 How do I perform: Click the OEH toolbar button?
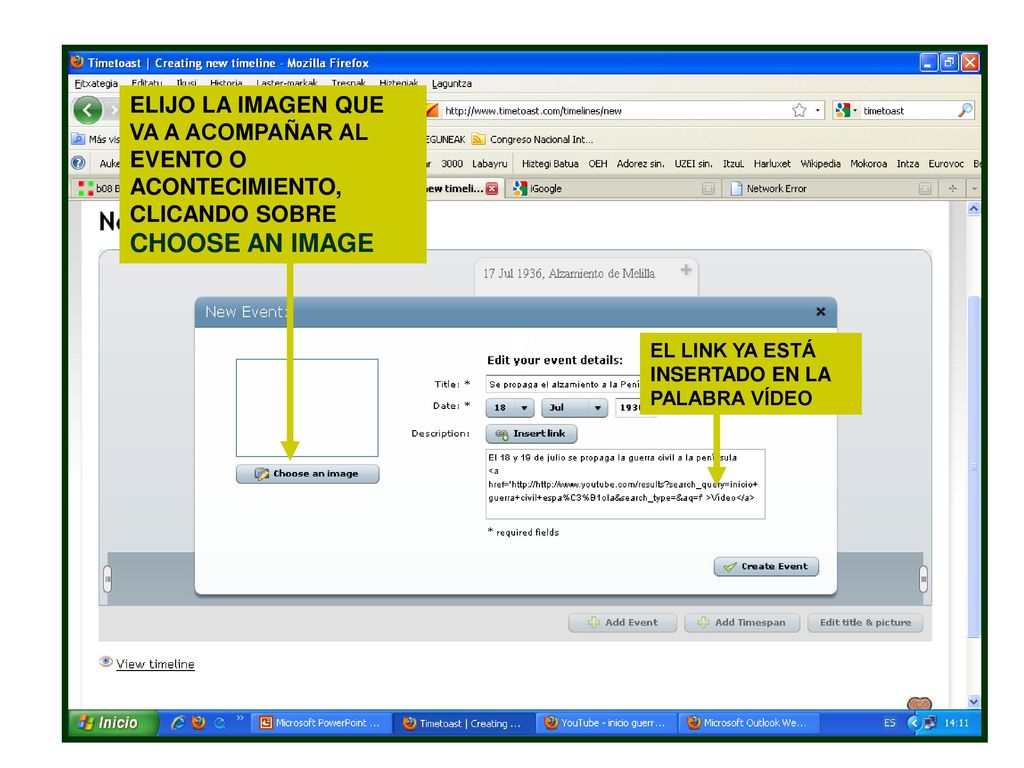pyautogui.click(x=598, y=163)
